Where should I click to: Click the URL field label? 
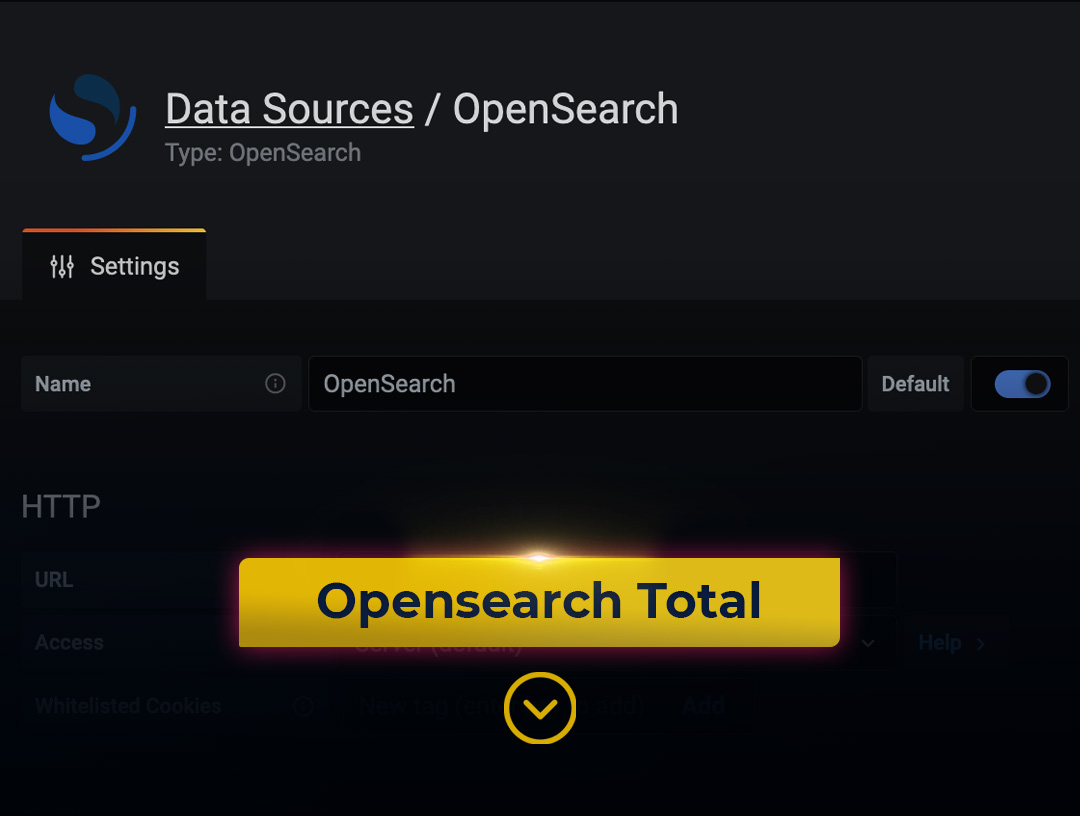(54, 580)
